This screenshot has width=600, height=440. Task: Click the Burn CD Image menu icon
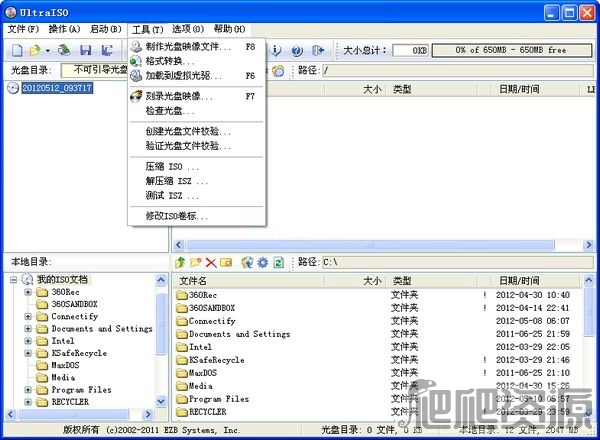pos(136,96)
